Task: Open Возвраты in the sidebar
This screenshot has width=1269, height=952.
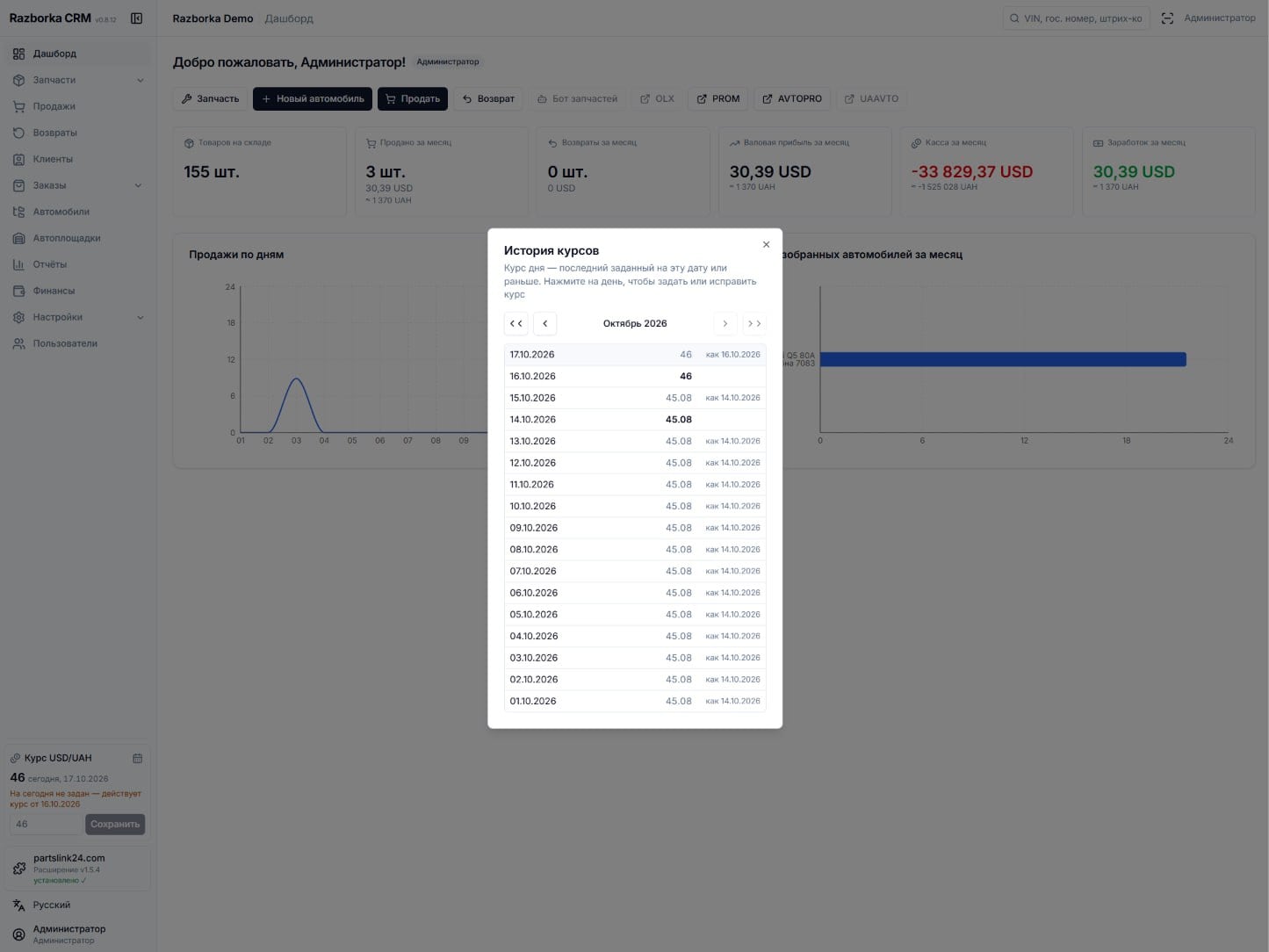Action: tap(77, 133)
